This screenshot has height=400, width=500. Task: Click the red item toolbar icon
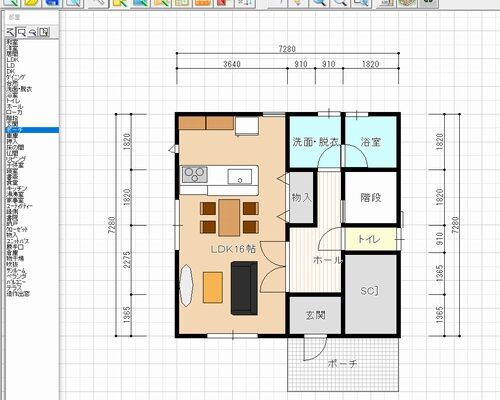click(x=224, y=3)
